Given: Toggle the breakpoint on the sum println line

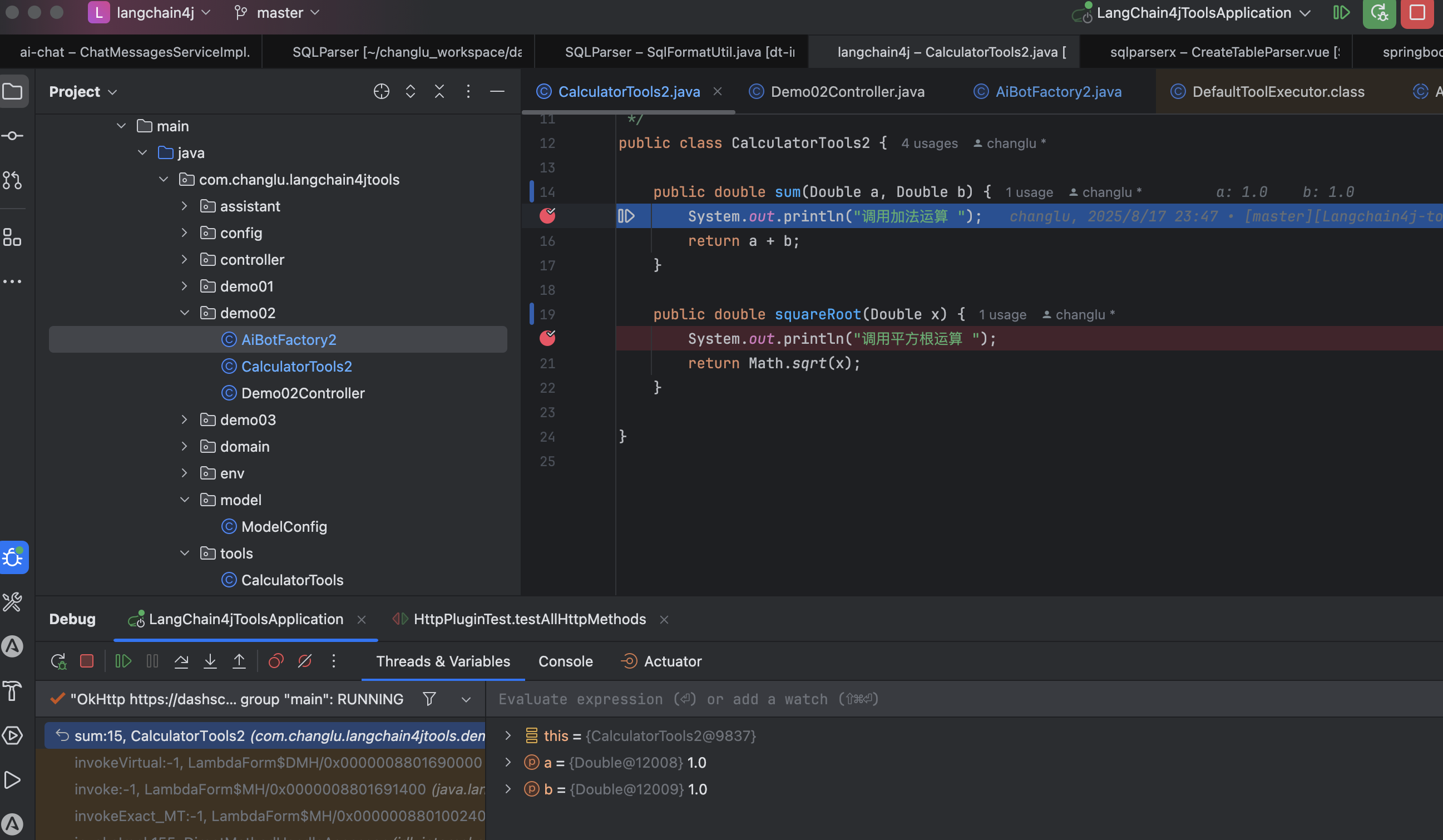Looking at the screenshot, I should coord(547,216).
